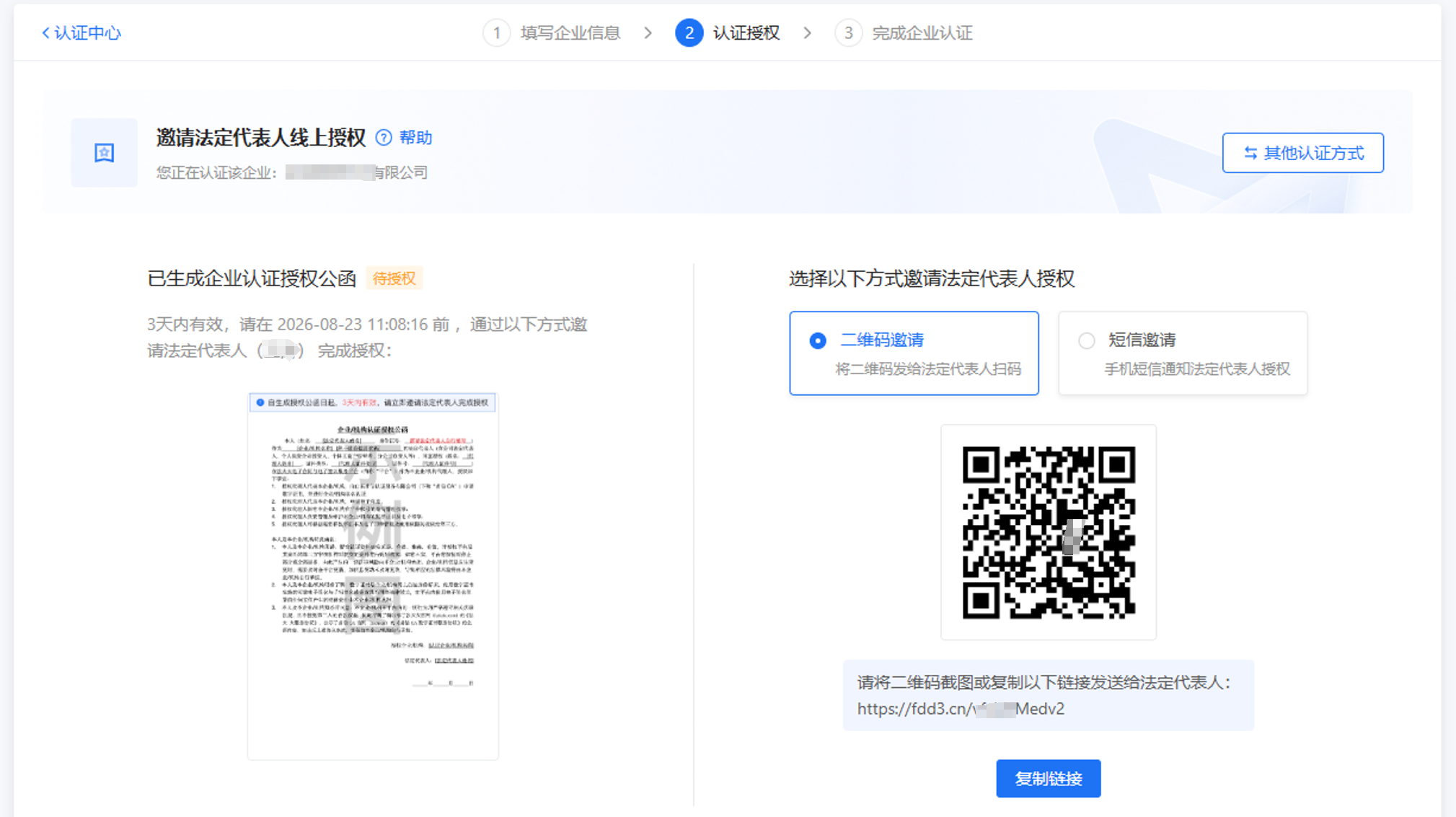Click 其他认证方式 button
Image resolution: width=1456 pixels, height=817 pixels.
click(x=1302, y=153)
